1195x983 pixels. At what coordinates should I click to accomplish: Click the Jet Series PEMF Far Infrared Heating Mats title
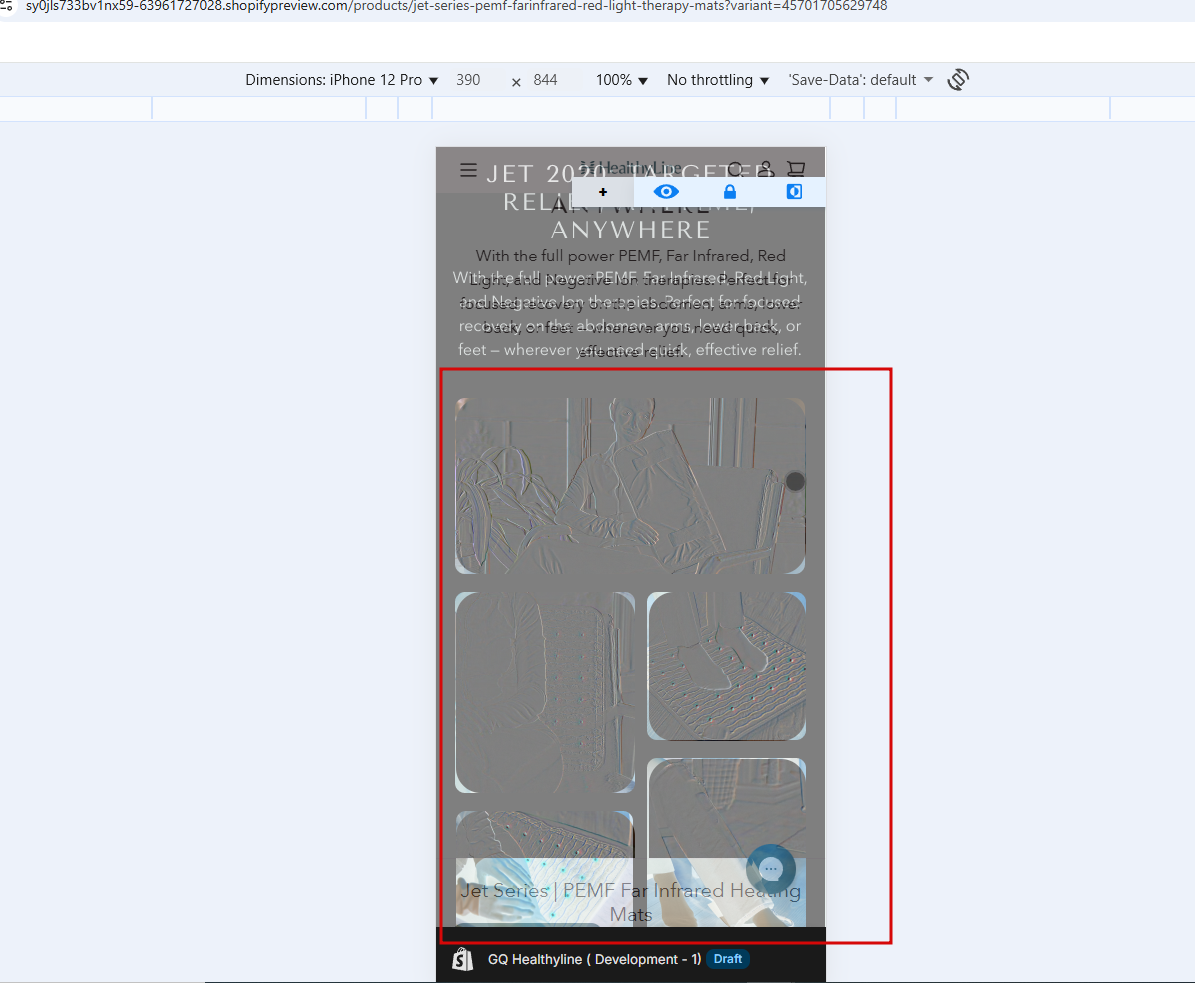tap(630, 902)
